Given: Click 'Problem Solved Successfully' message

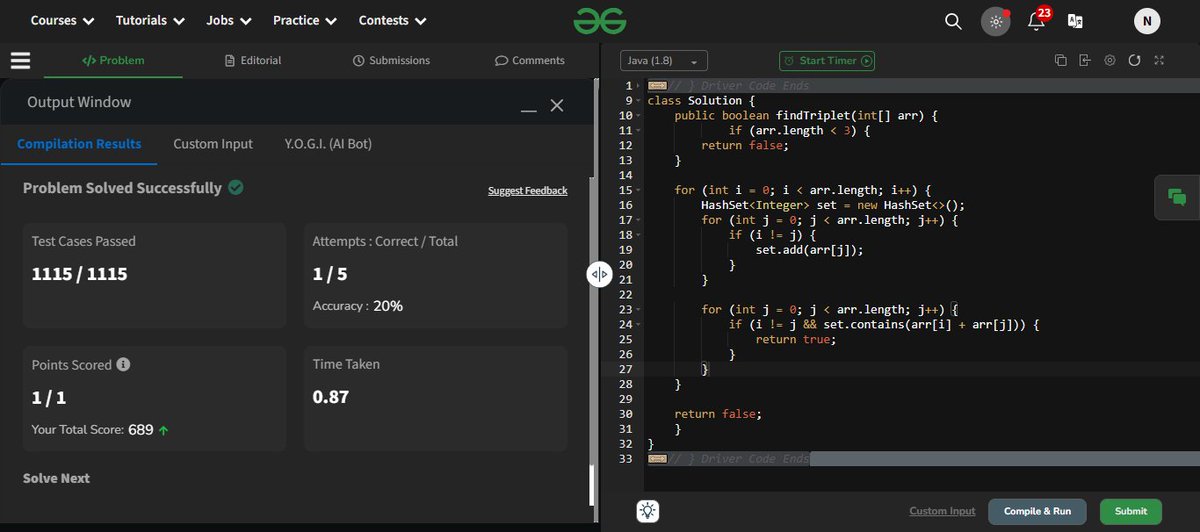Looking at the screenshot, I should (x=122, y=188).
